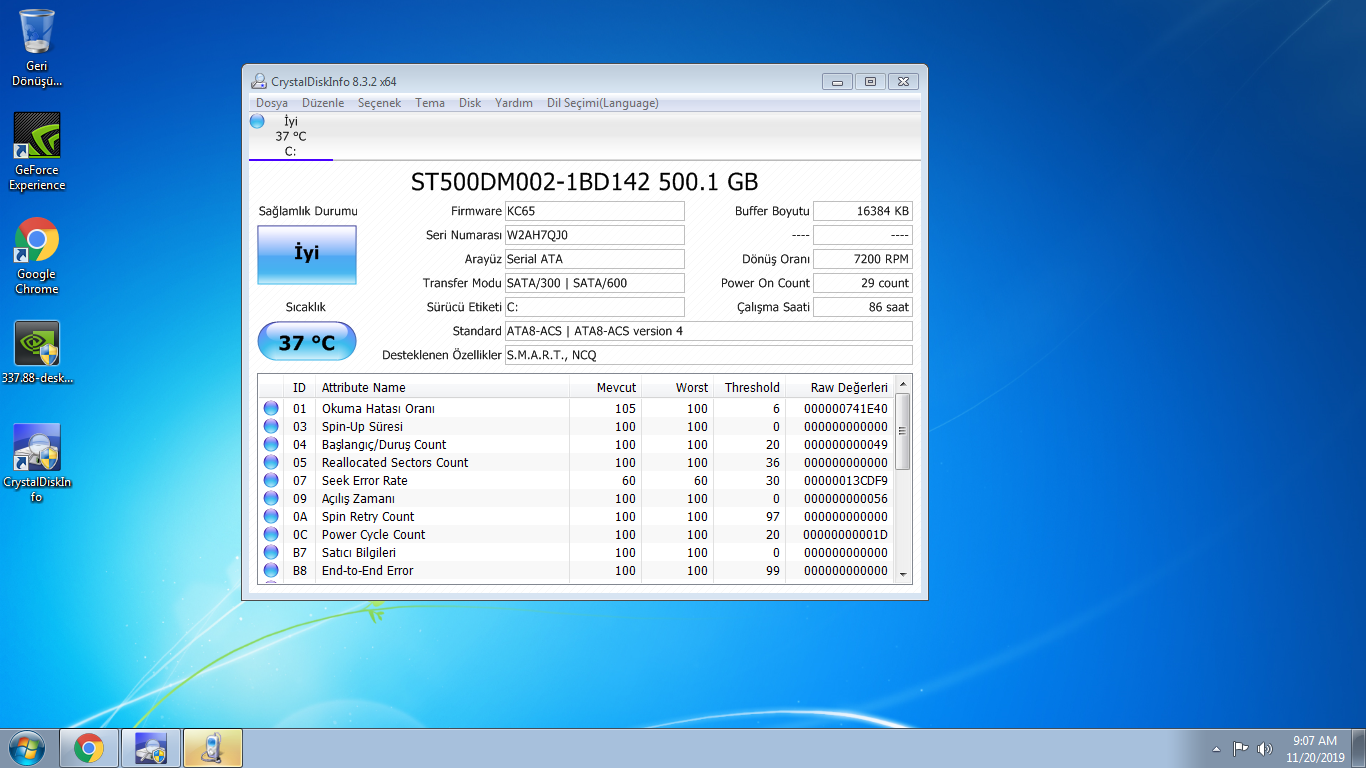Click the model title ST500DM002-1BD142 500.1 GB
Viewport: 1366px width, 768px height.
click(585, 182)
